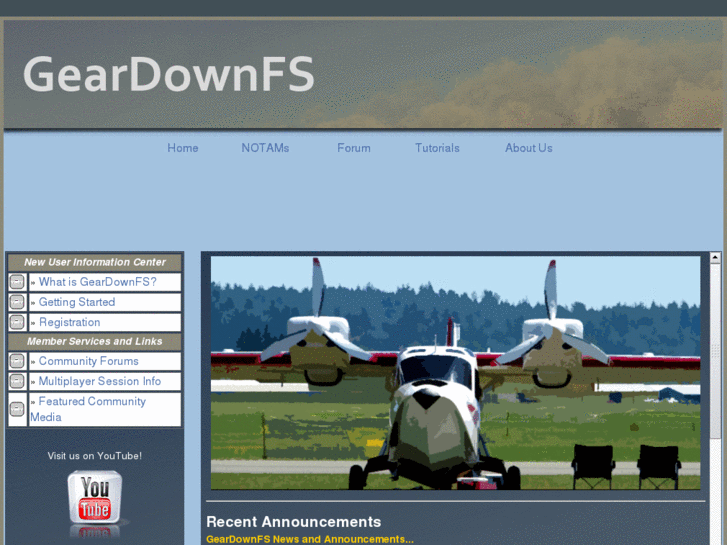The image size is (727, 545).
Task: Click GearDownFS News and Announcements text
Action: pos(310,539)
